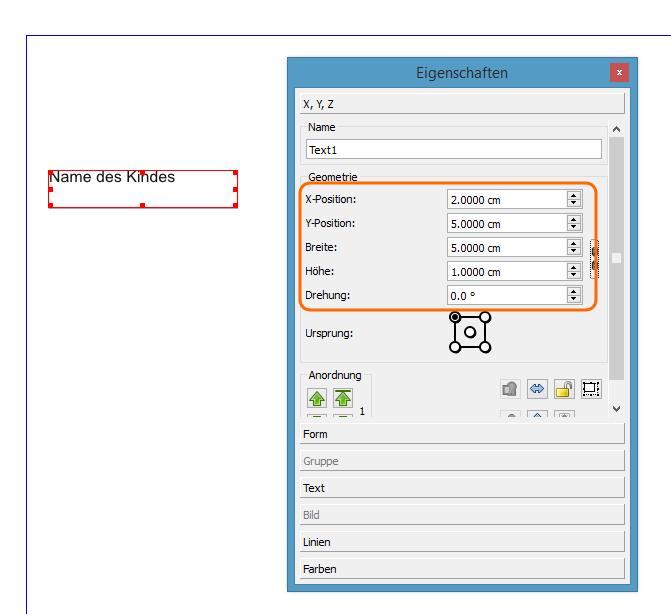This screenshot has height=614, width=671.
Task: Select top-left origin point in Ursprung
Action: tap(456, 317)
